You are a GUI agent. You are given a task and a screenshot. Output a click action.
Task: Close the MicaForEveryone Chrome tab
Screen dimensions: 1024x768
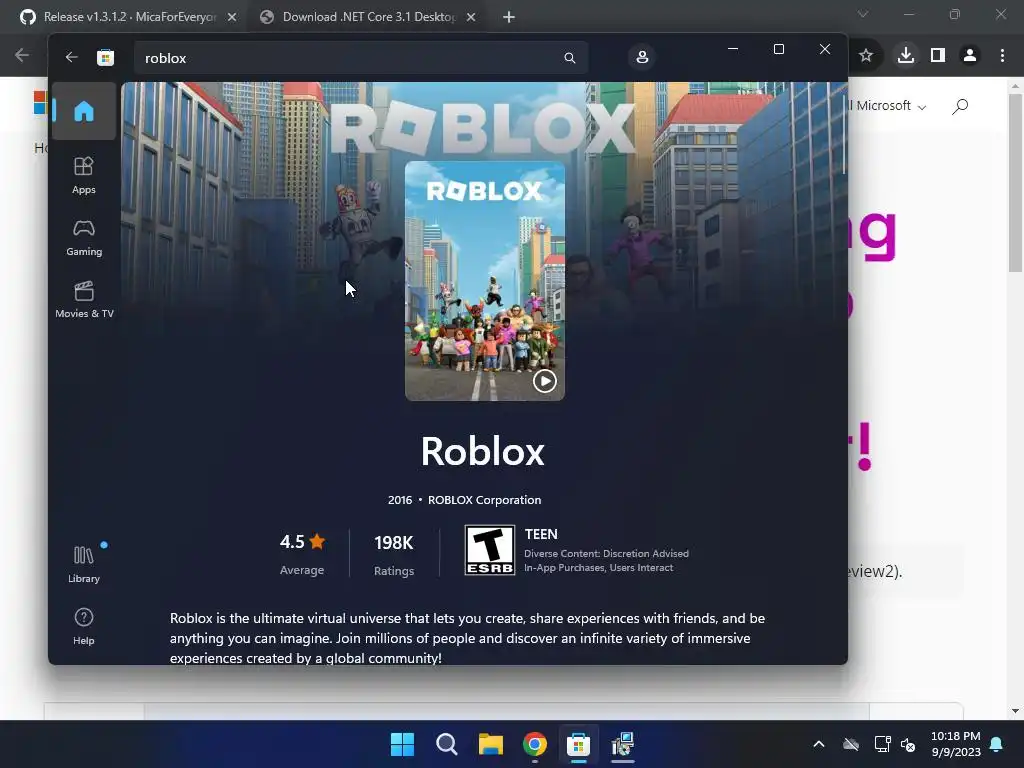(232, 17)
